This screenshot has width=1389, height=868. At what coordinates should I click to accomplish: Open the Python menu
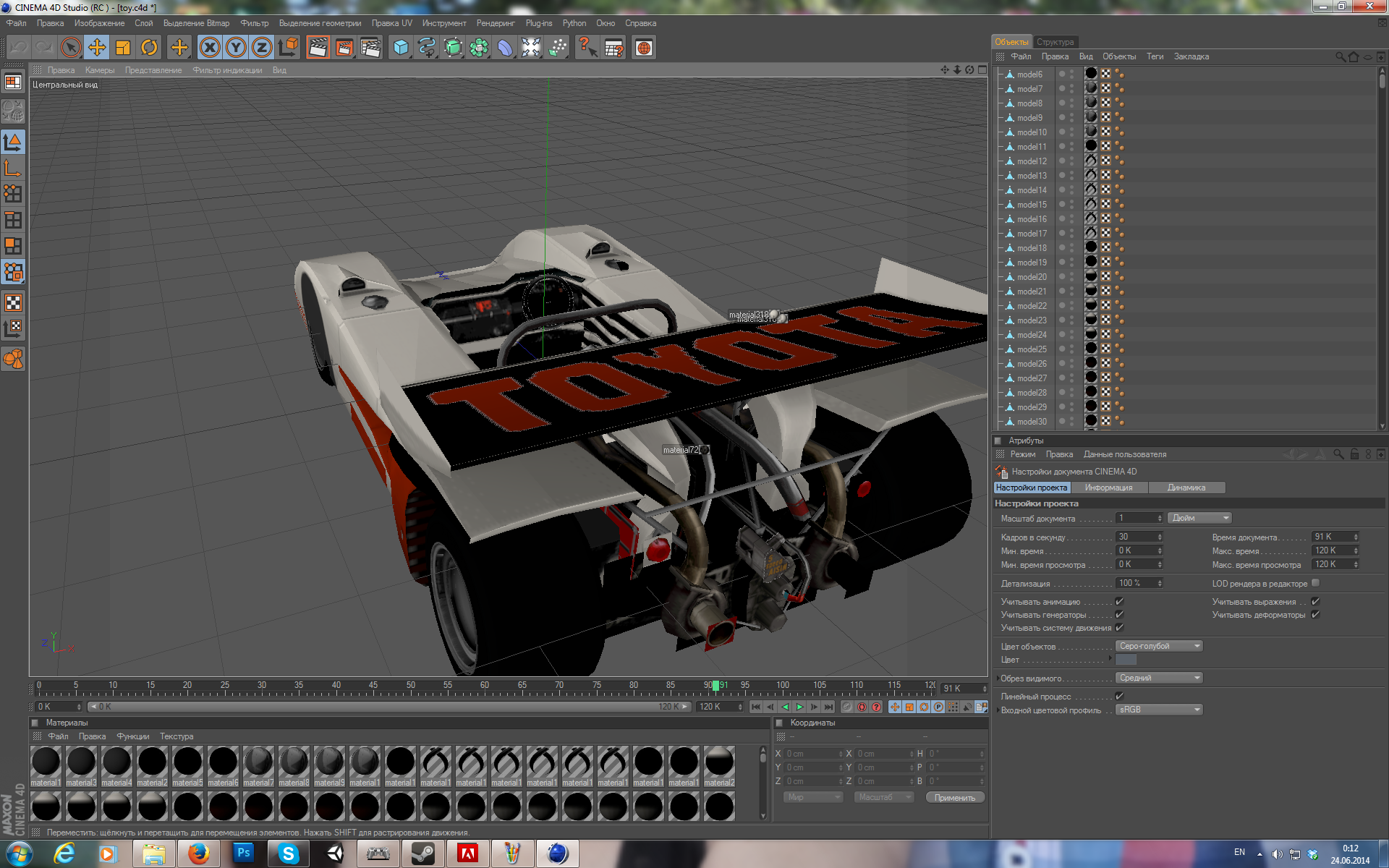[x=574, y=23]
